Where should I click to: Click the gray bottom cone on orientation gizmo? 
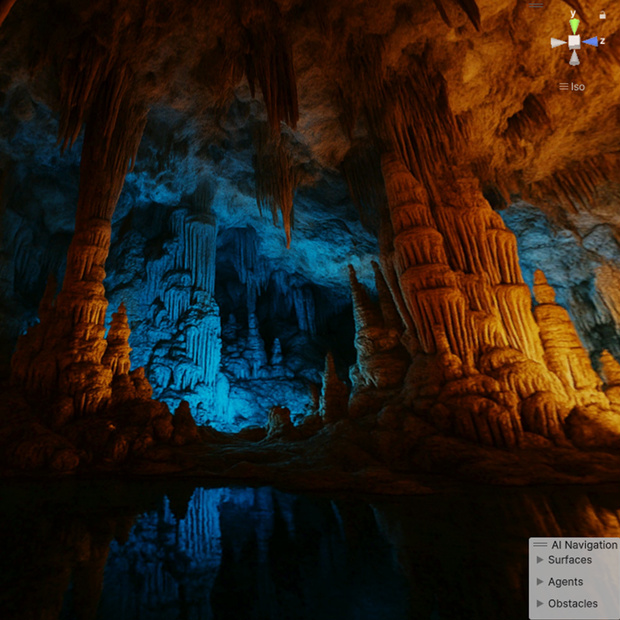click(x=574, y=58)
